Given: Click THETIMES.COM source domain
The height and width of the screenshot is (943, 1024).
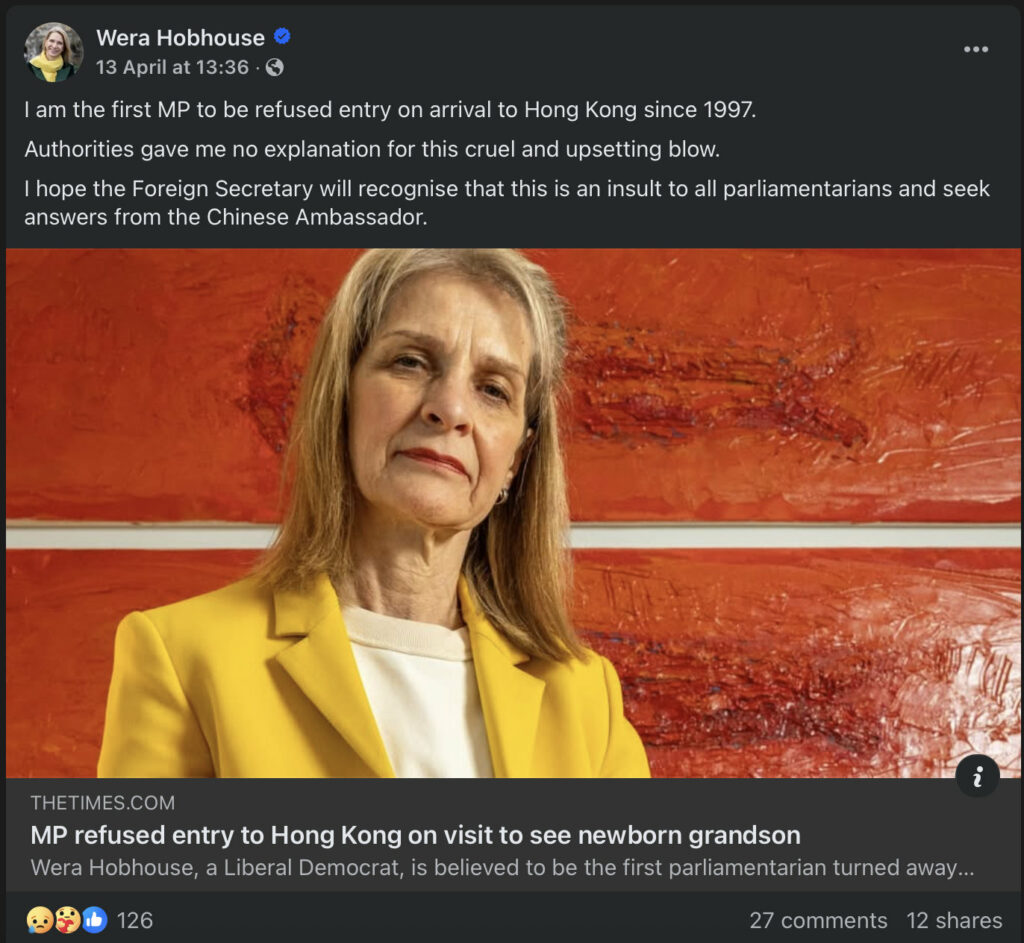Looking at the screenshot, I should 102,803.
